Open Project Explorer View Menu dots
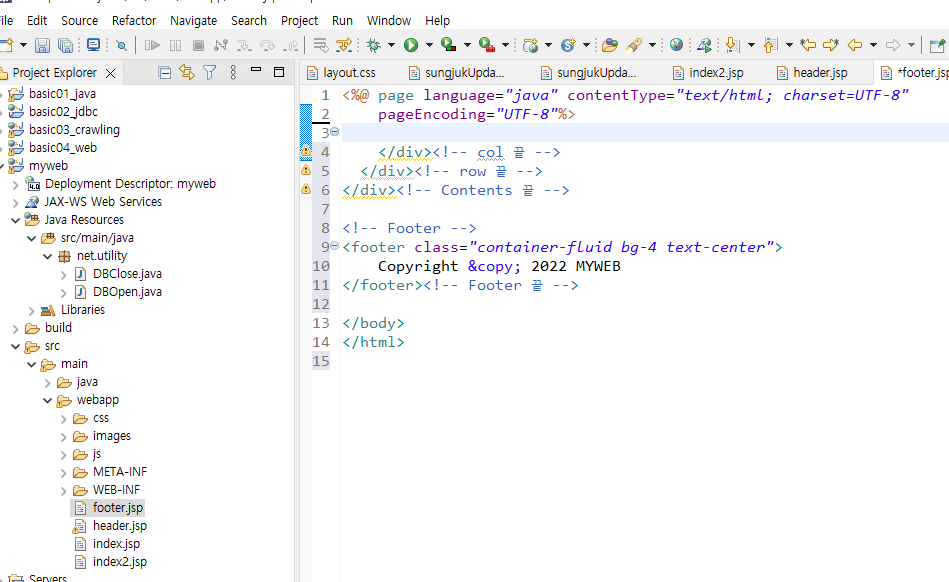Viewport: 949px width, 582px height. [233, 73]
